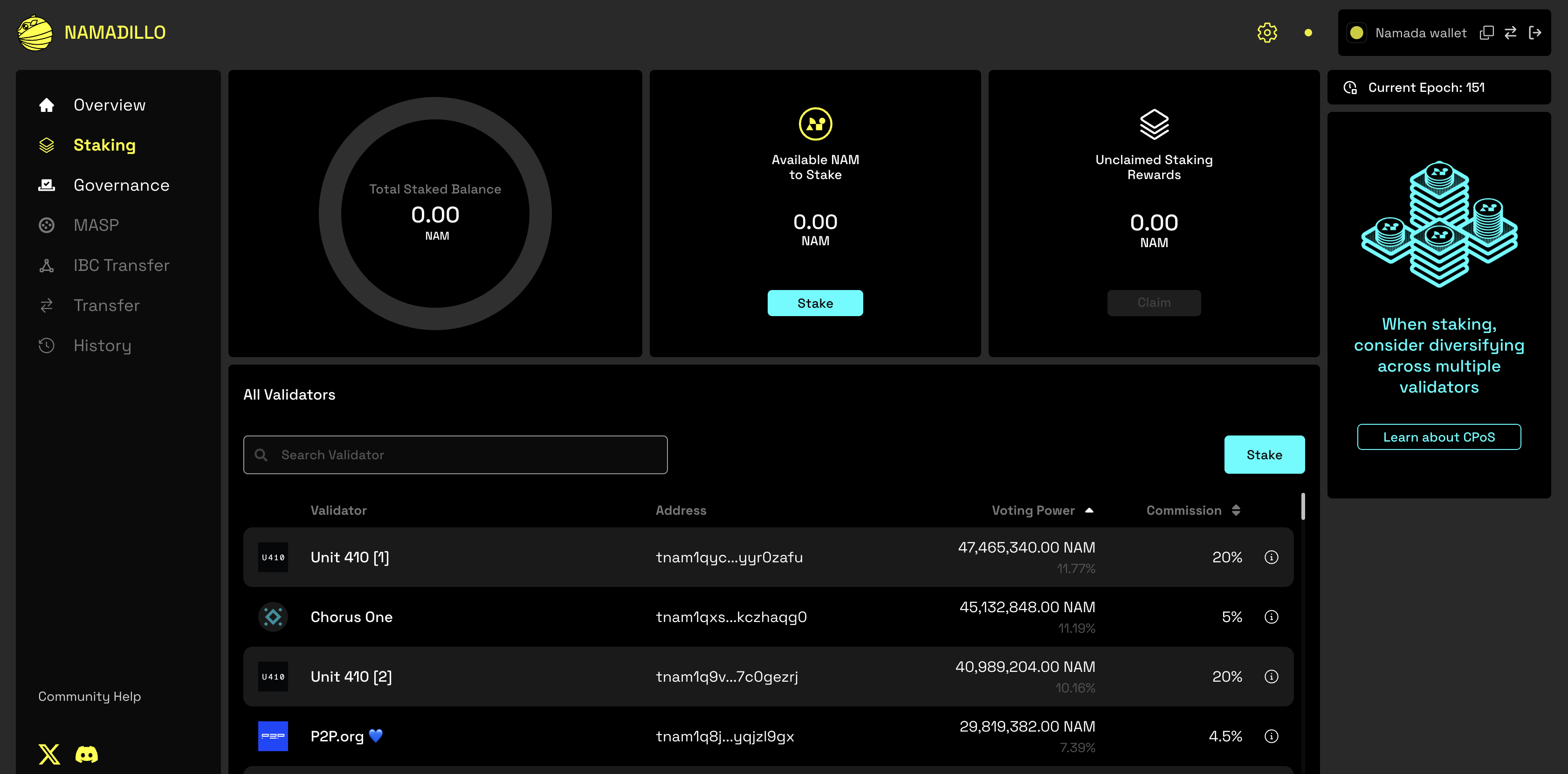Focus the Search Validator field
This screenshot has width=1568, height=774.
click(x=455, y=455)
